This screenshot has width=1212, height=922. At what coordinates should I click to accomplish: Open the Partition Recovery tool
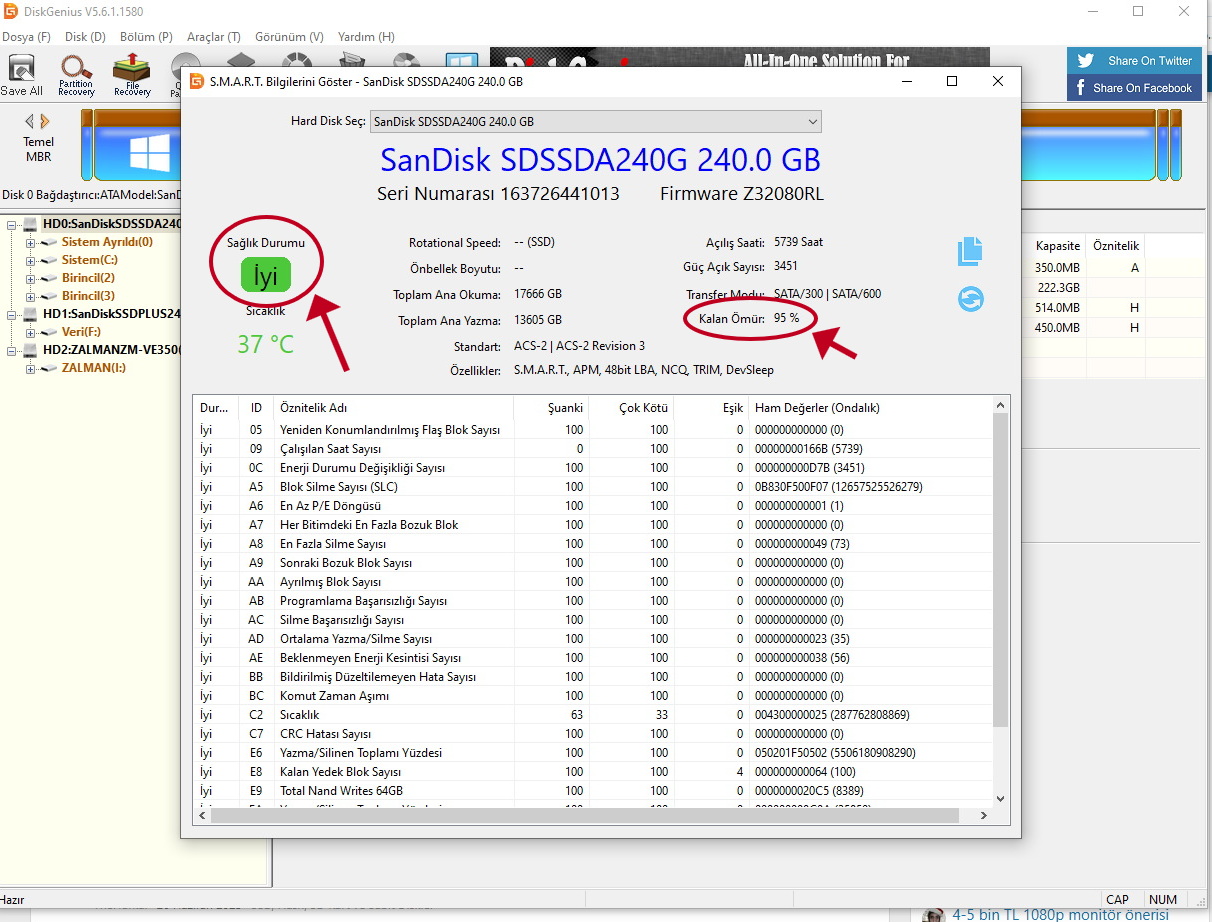76,75
